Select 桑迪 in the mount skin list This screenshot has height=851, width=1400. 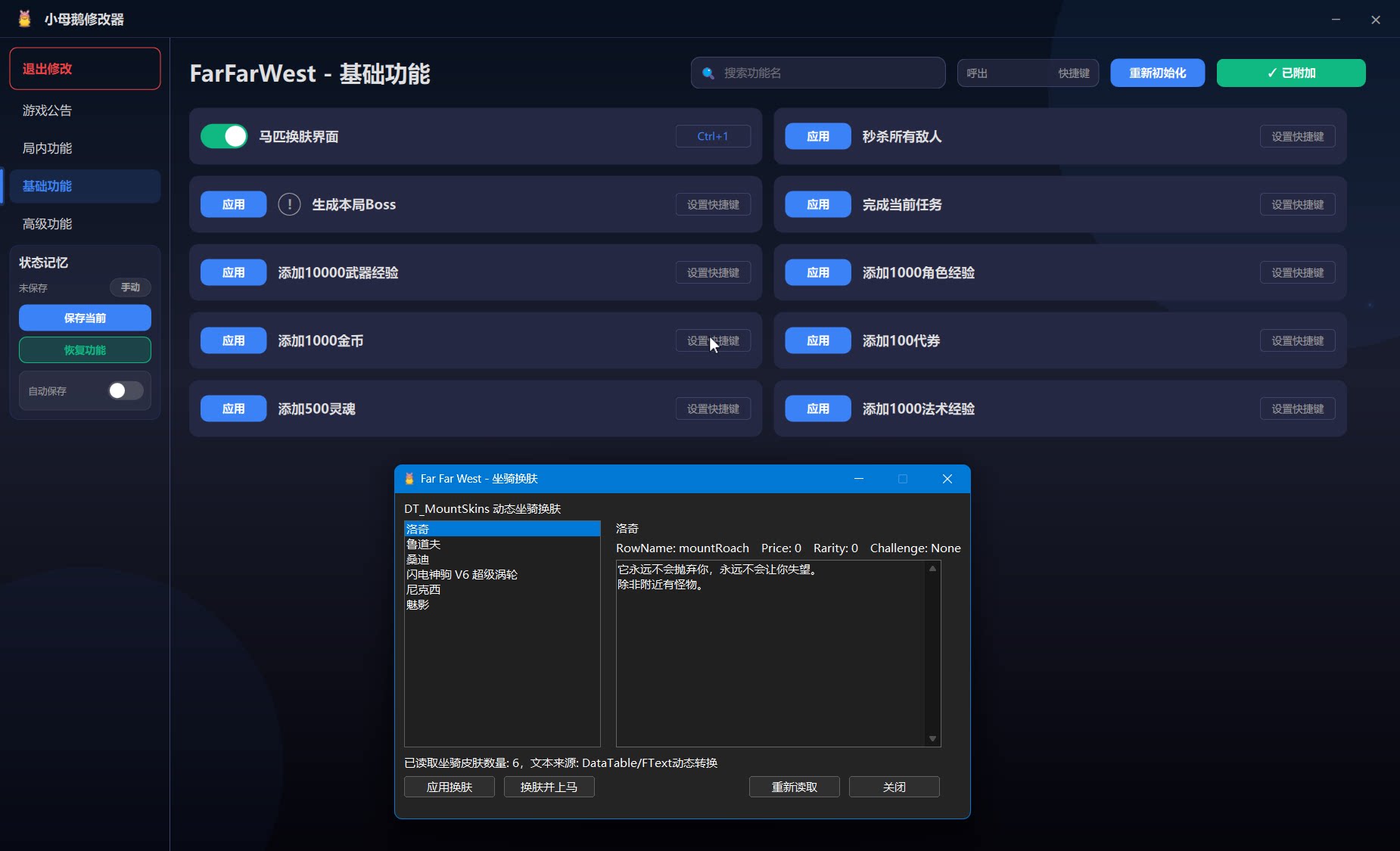pos(502,559)
